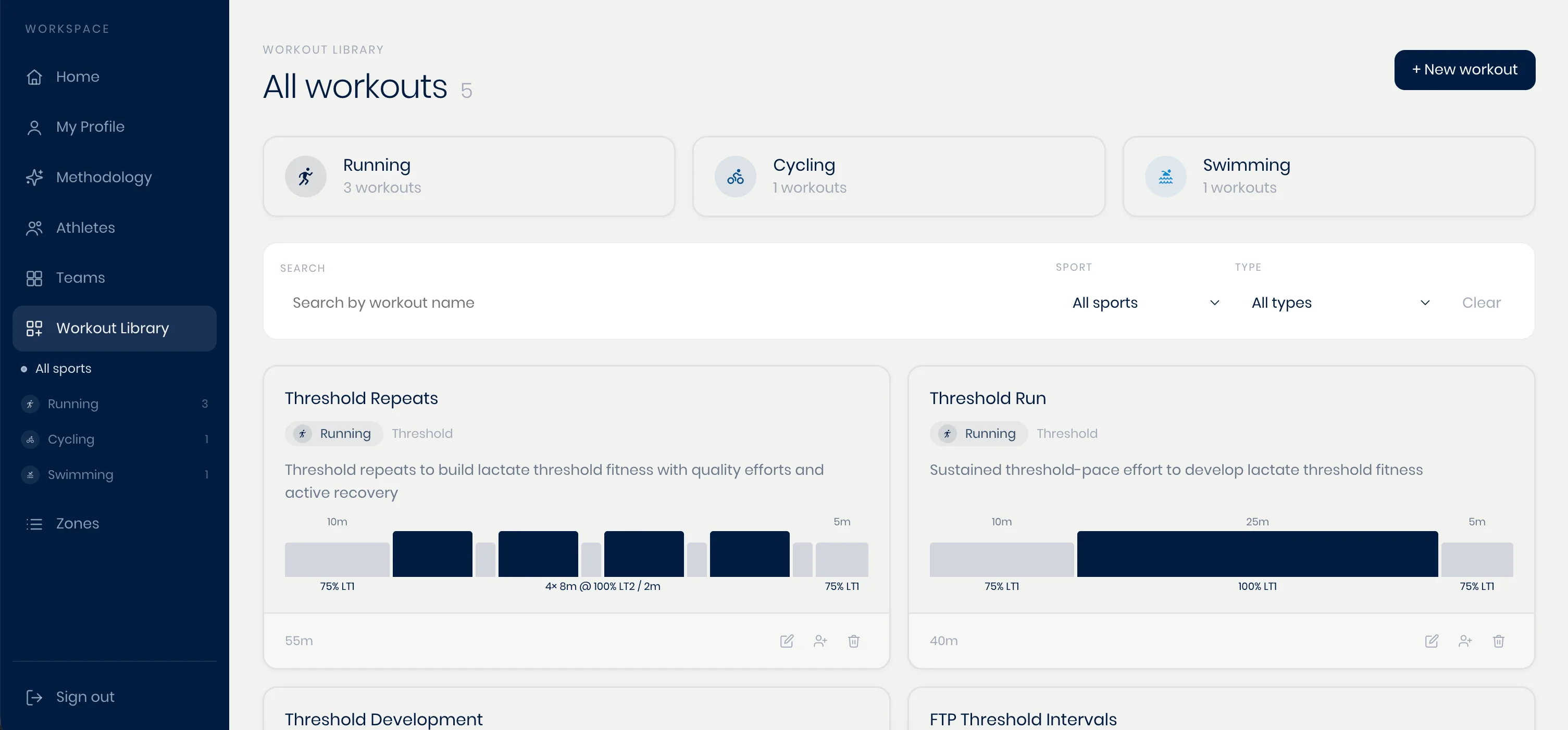Click the Home house icon in sidebar
Viewport: 1568px width, 730px height.
point(34,77)
